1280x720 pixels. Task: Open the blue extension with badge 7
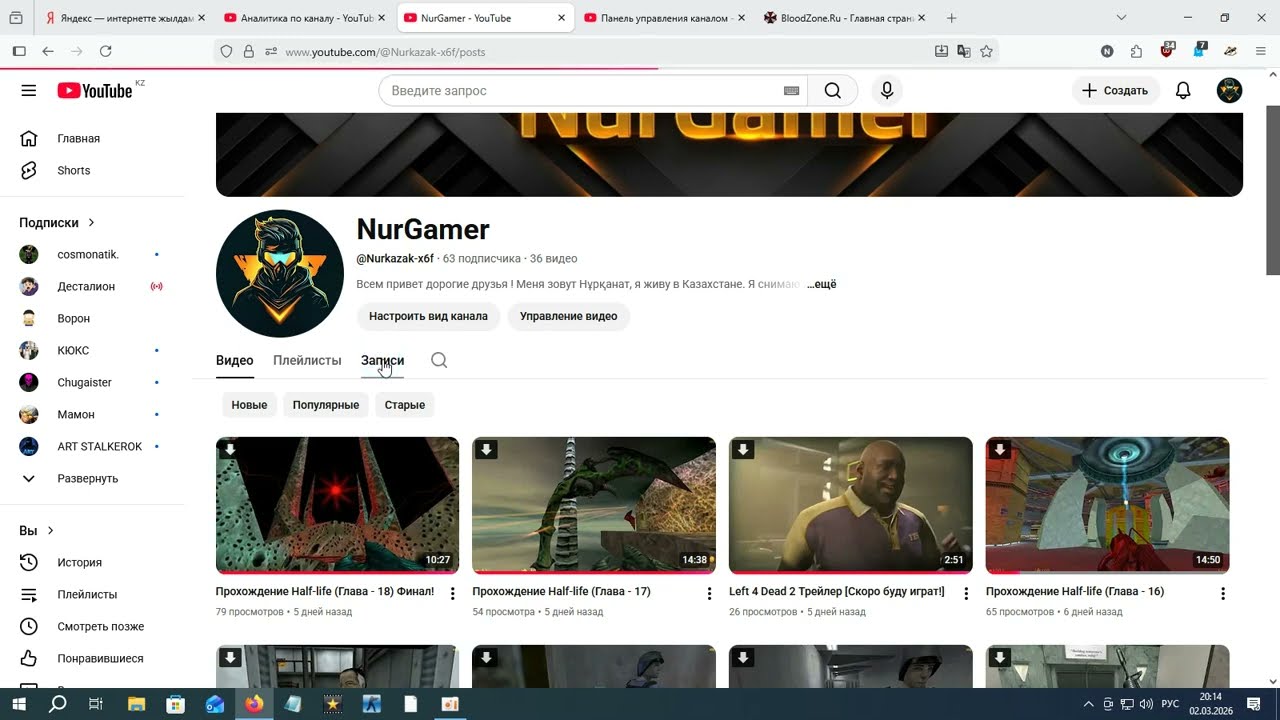[1199, 50]
